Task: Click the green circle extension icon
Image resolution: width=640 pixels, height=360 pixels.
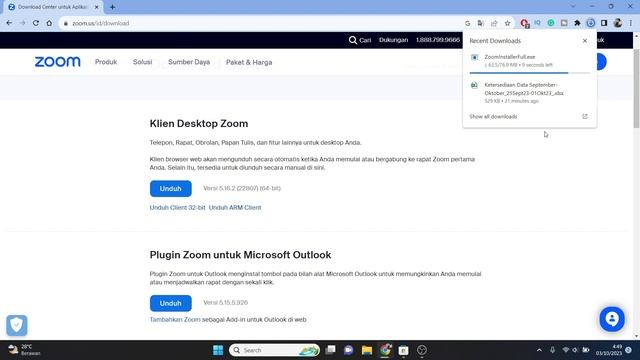Action: (551, 23)
